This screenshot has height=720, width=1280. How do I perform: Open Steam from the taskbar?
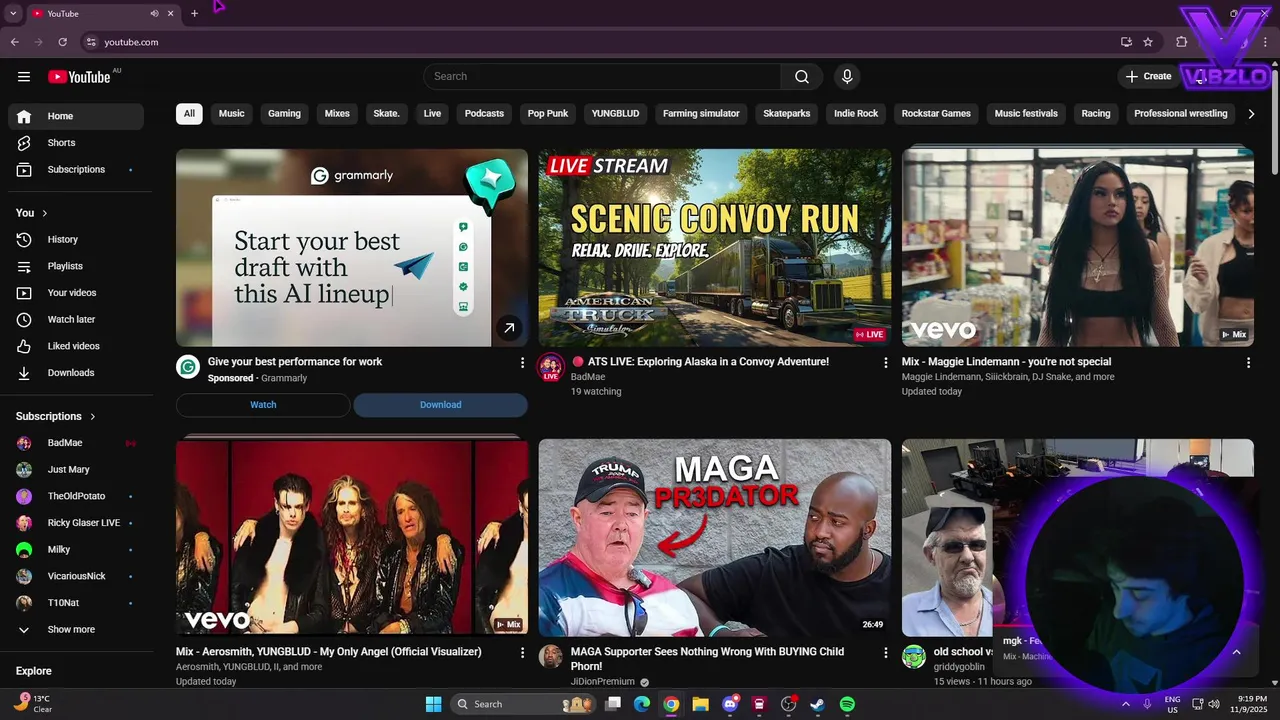pos(818,704)
